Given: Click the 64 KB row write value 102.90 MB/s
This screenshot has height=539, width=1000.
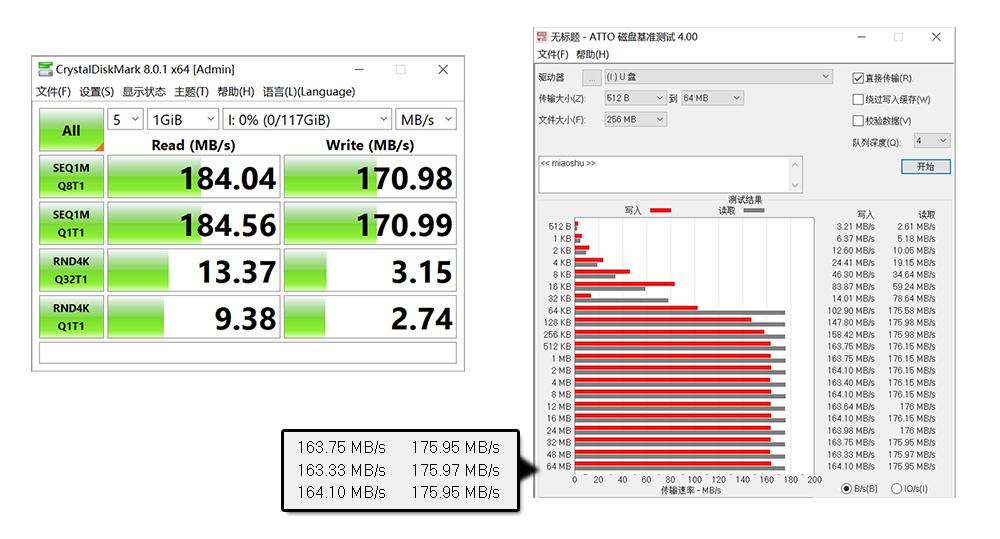Looking at the screenshot, I should pos(851,311).
